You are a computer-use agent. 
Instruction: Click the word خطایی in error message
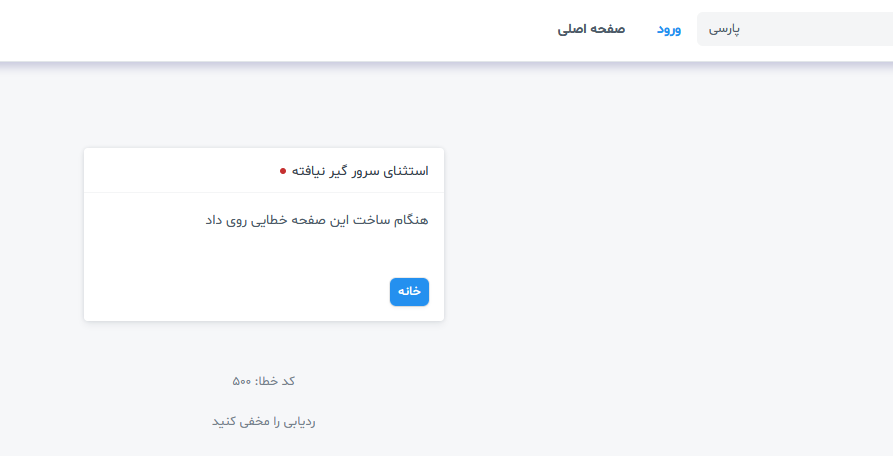click(x=269, y=220)
